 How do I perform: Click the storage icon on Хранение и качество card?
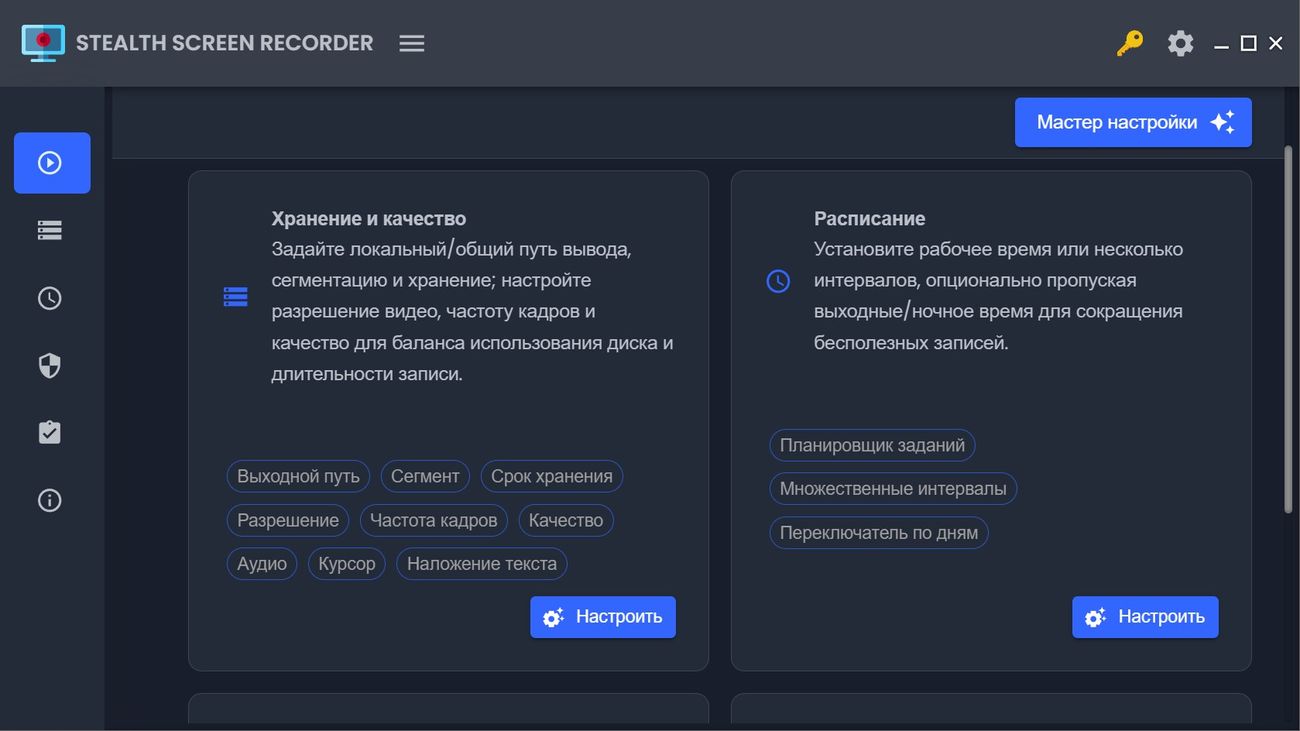[x=235, y=296]
